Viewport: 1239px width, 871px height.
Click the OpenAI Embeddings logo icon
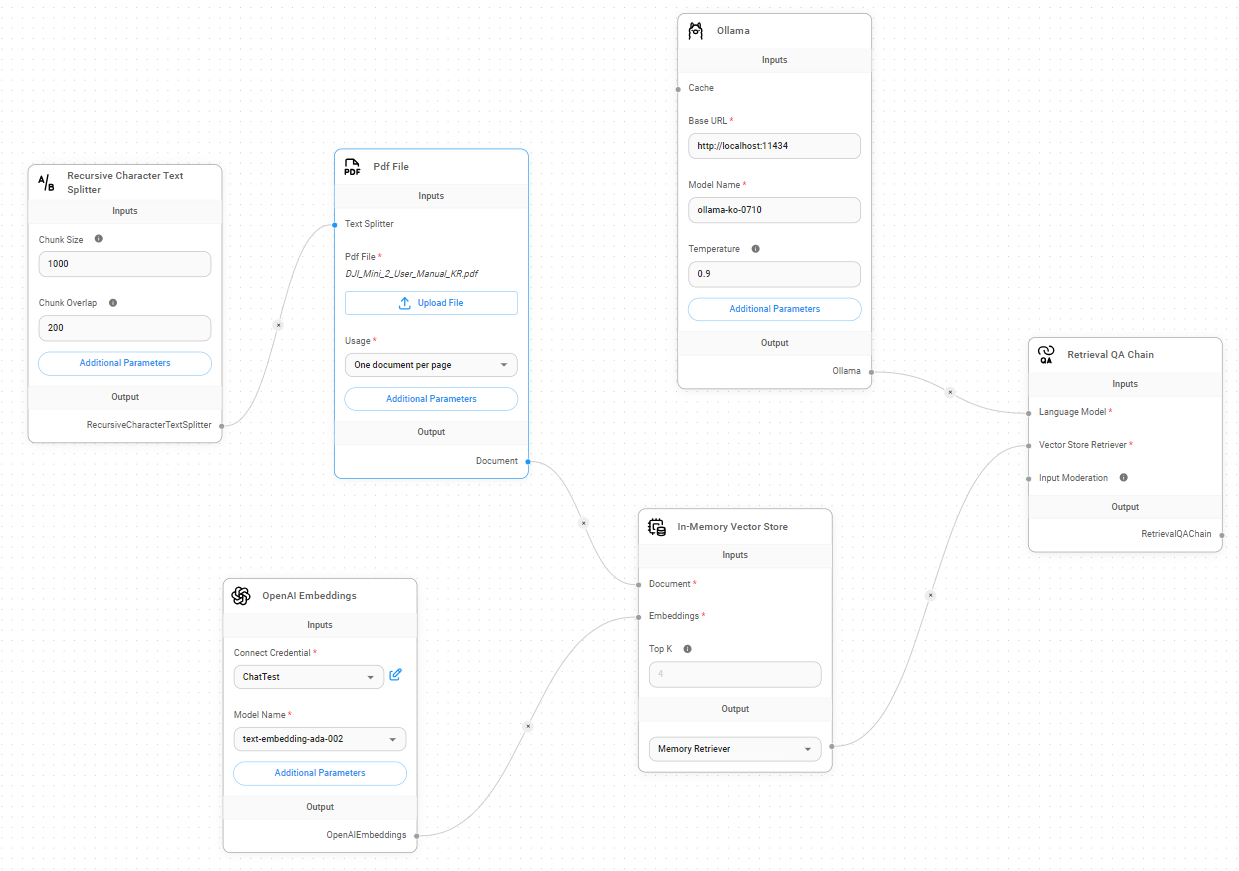[x=241, y=596]
